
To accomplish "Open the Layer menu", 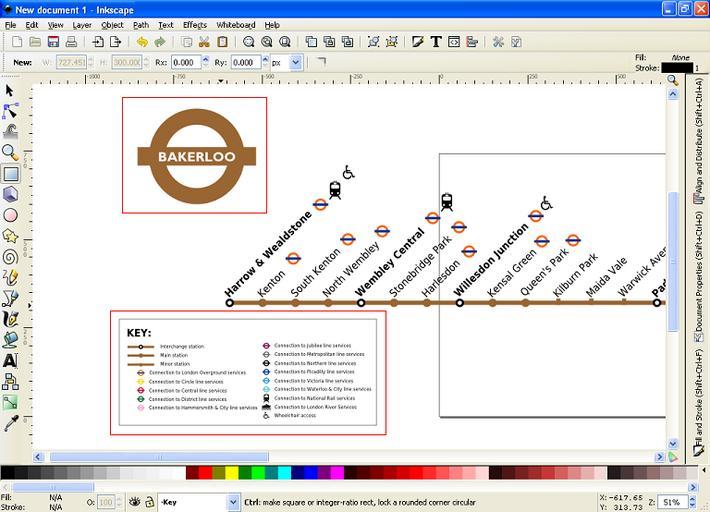I will (x=82, y=25).
